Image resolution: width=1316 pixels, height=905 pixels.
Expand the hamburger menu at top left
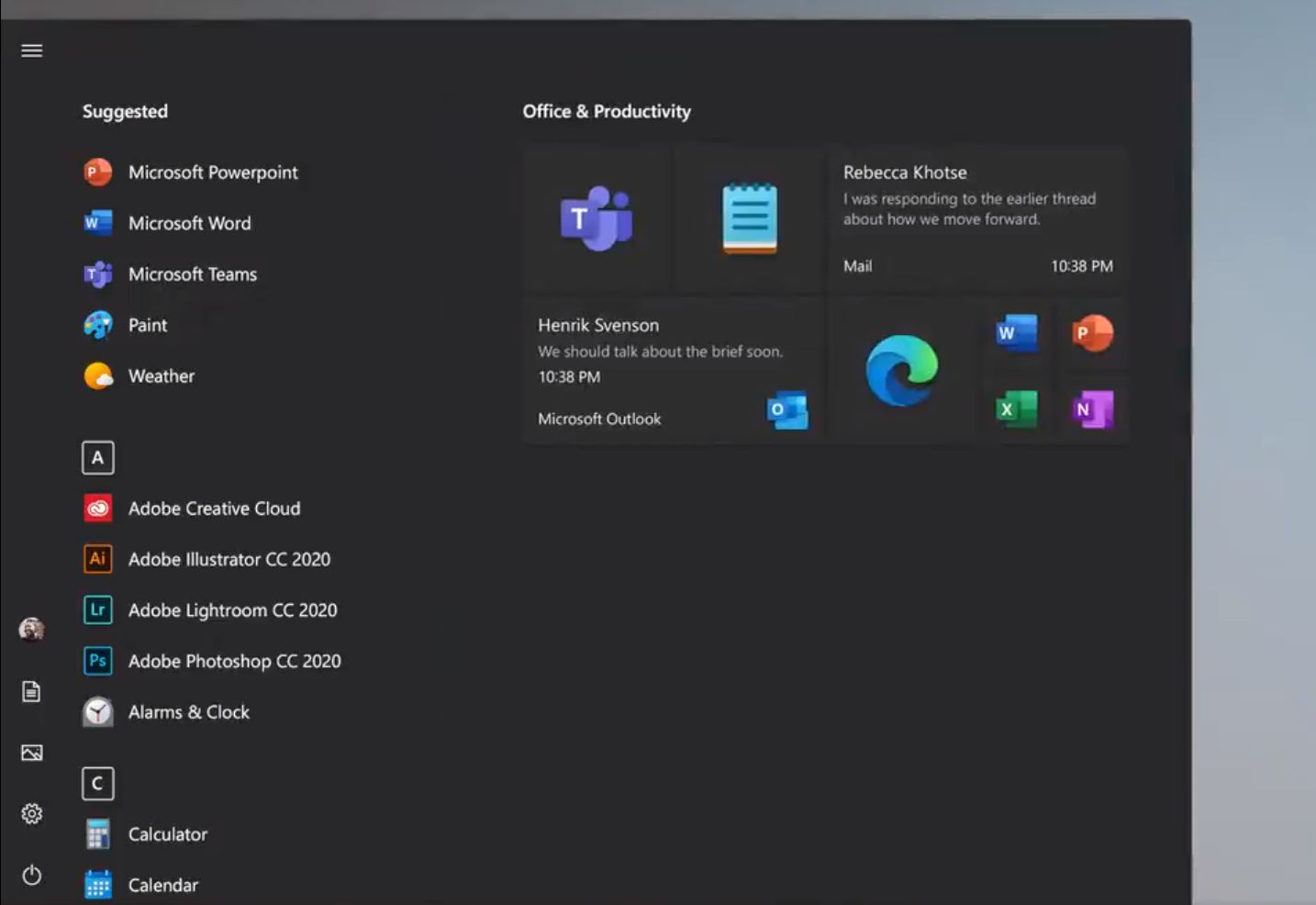click(32, 50)
